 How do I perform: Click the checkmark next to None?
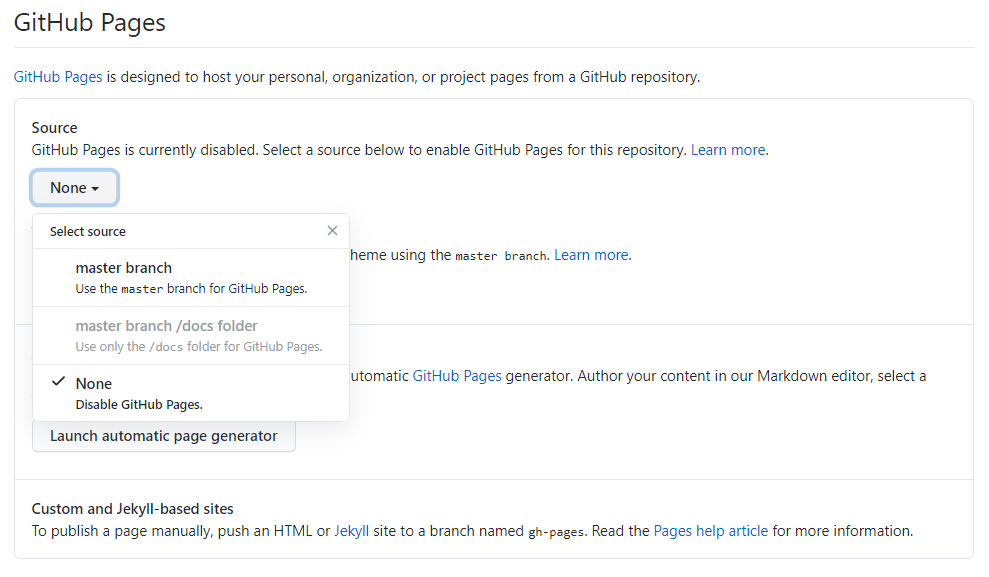coord(58,382)
